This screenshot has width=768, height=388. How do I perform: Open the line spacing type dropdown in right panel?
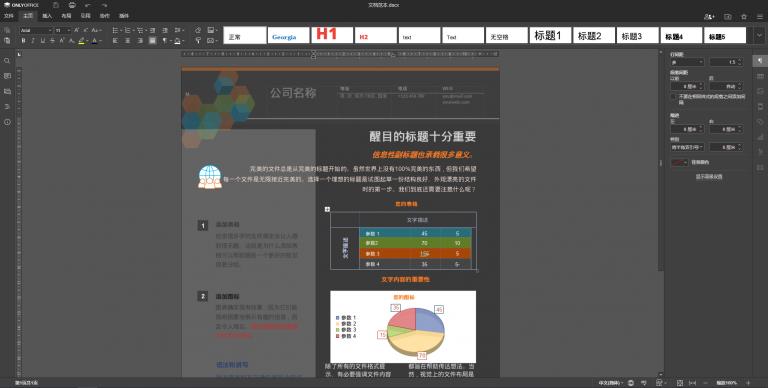687,62
